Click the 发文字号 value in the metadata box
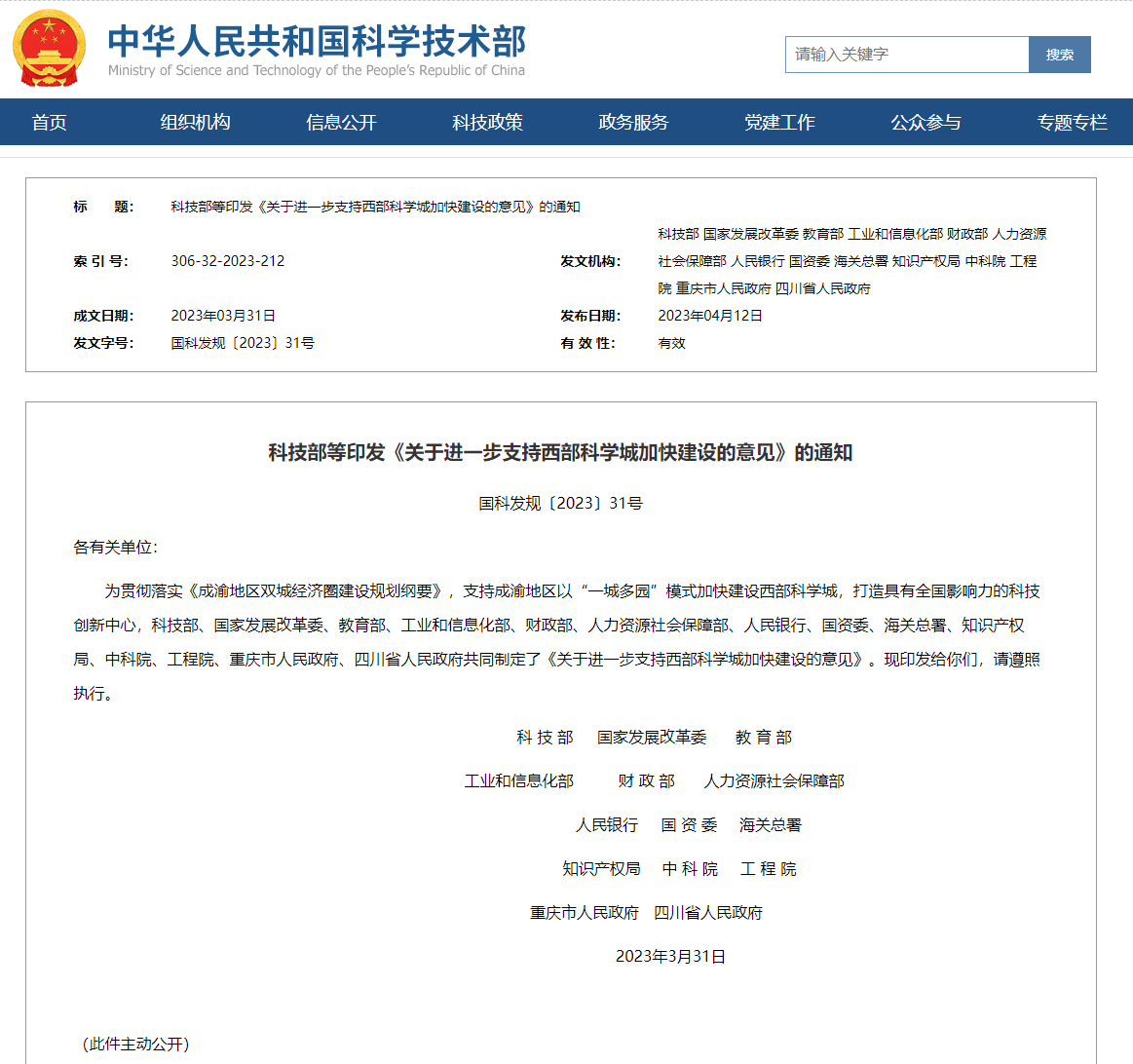Screen dimensions: 1133x1064 243,343
